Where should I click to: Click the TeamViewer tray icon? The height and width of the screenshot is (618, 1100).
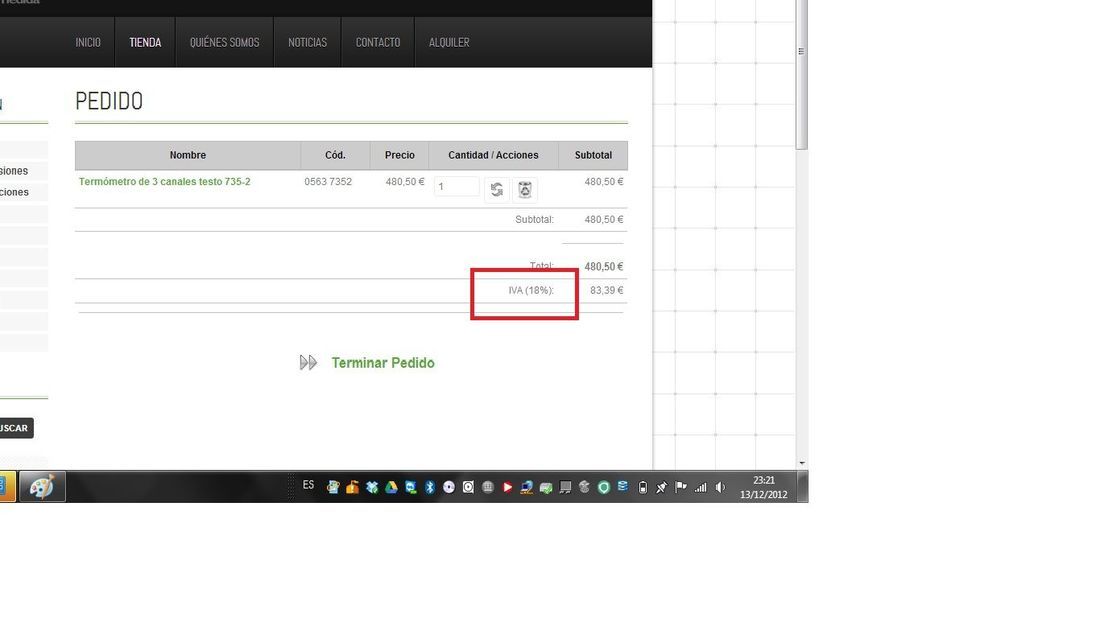click(x=410, y=487)
